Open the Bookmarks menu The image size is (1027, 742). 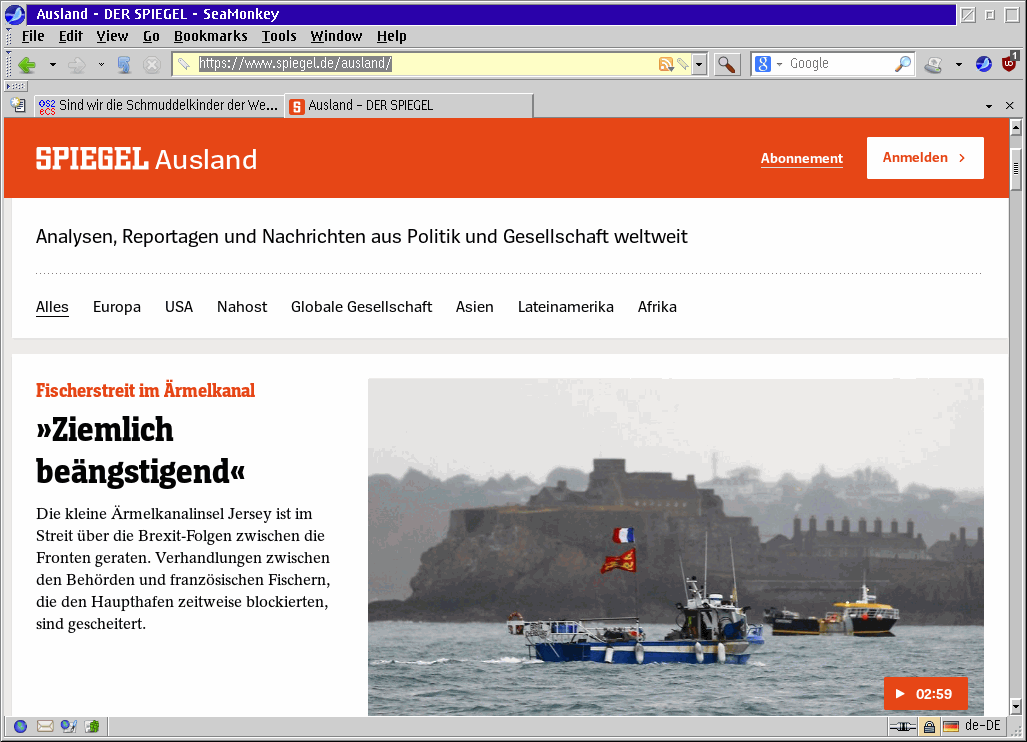point(210,36)
